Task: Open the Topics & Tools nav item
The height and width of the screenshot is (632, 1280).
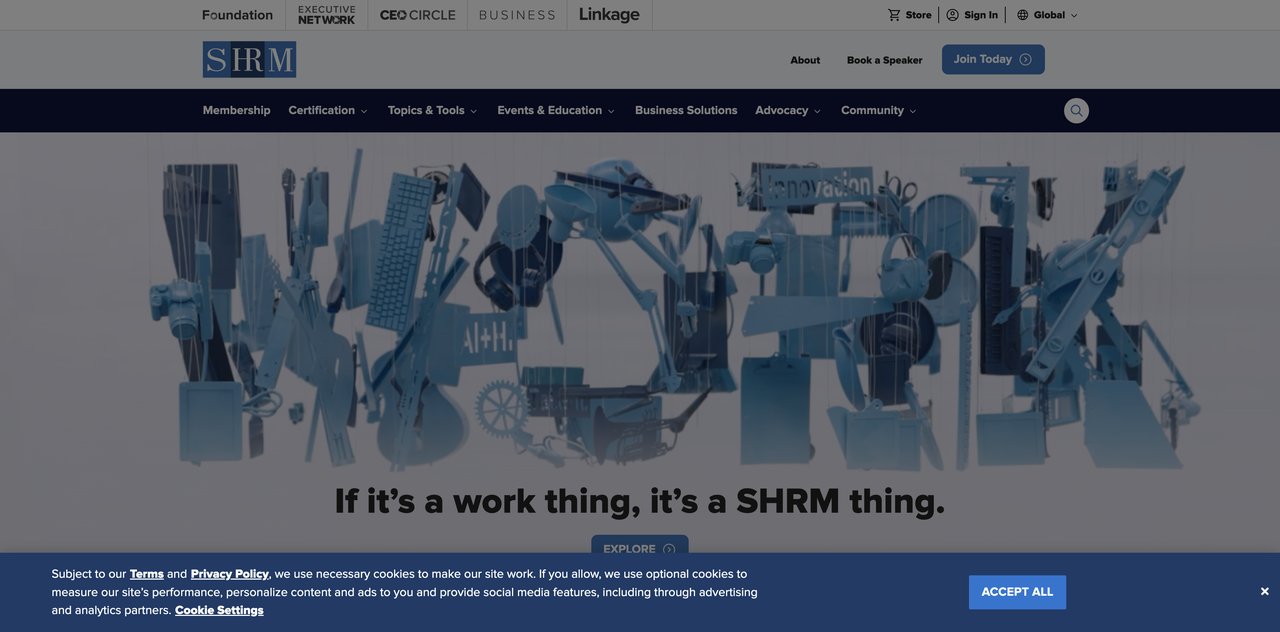Action: point(426,111)
